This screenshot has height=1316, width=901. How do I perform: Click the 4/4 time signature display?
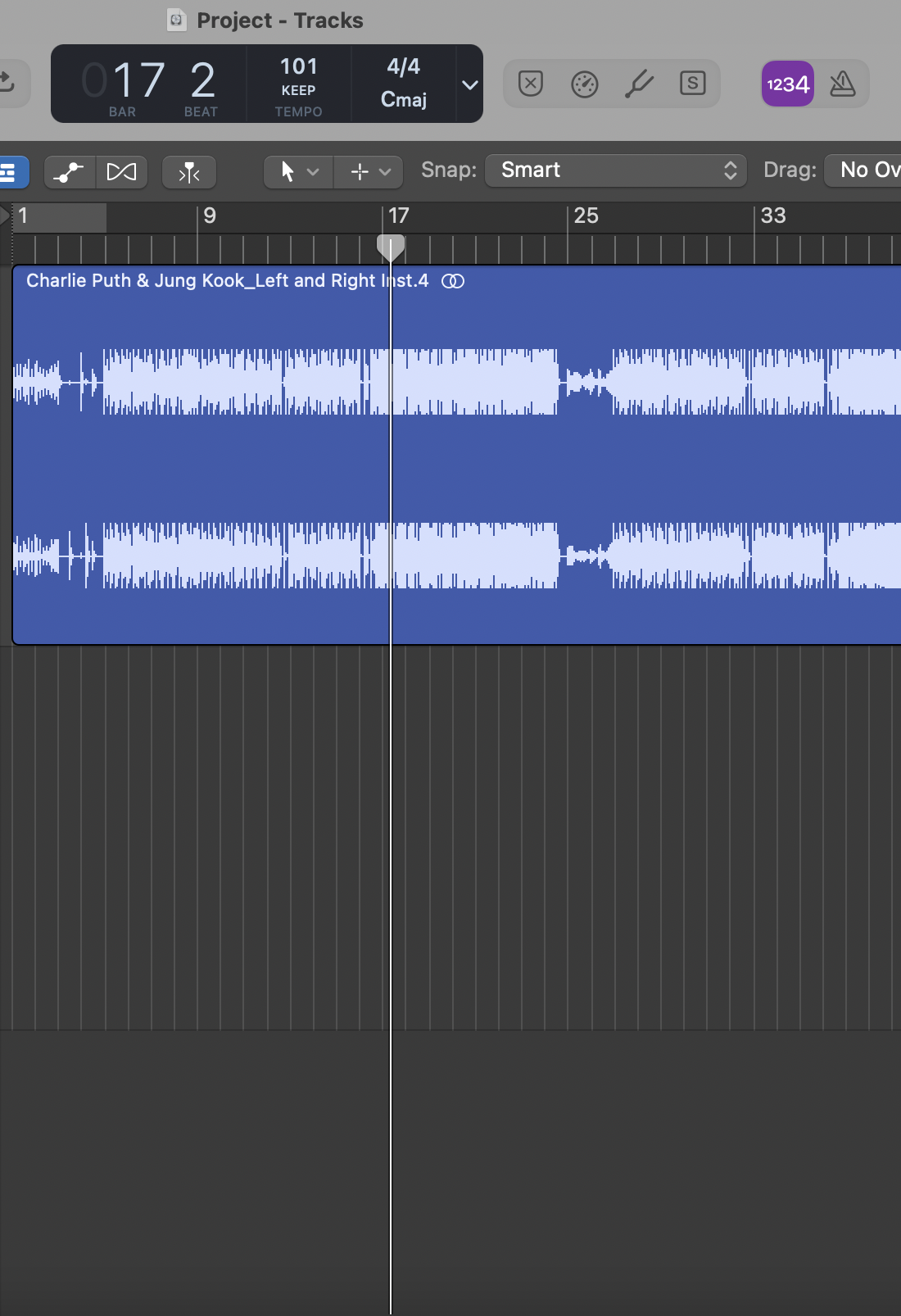click(x=403, y=66)
